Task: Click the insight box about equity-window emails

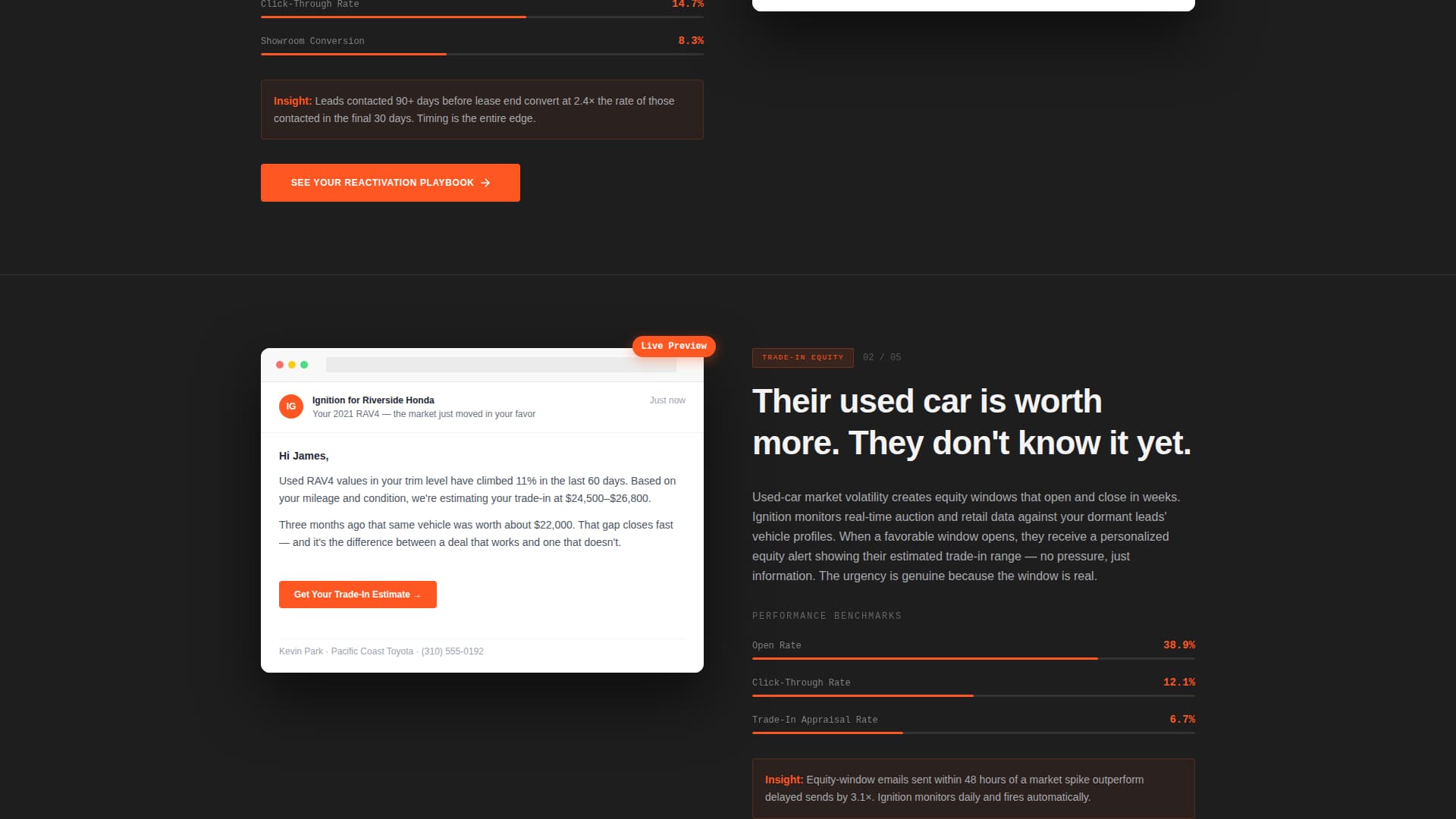Action: (974, 789)
